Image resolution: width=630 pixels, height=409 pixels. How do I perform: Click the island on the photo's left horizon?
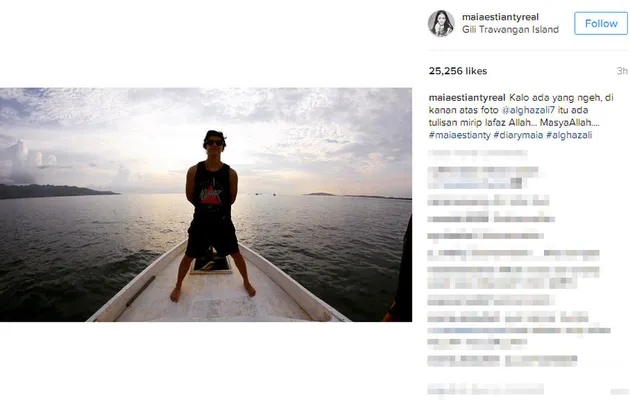coord(56,191)
